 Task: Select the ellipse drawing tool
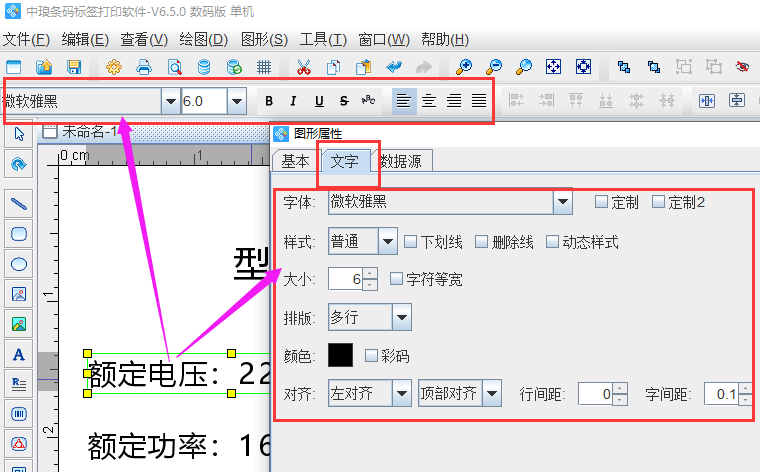coord(18,264)
